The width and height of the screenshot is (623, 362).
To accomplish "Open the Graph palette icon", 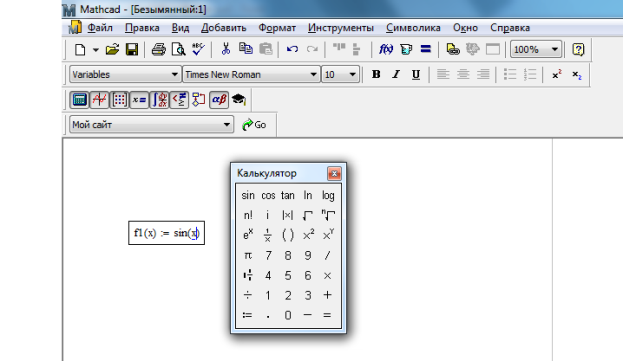I will [99, 100].
